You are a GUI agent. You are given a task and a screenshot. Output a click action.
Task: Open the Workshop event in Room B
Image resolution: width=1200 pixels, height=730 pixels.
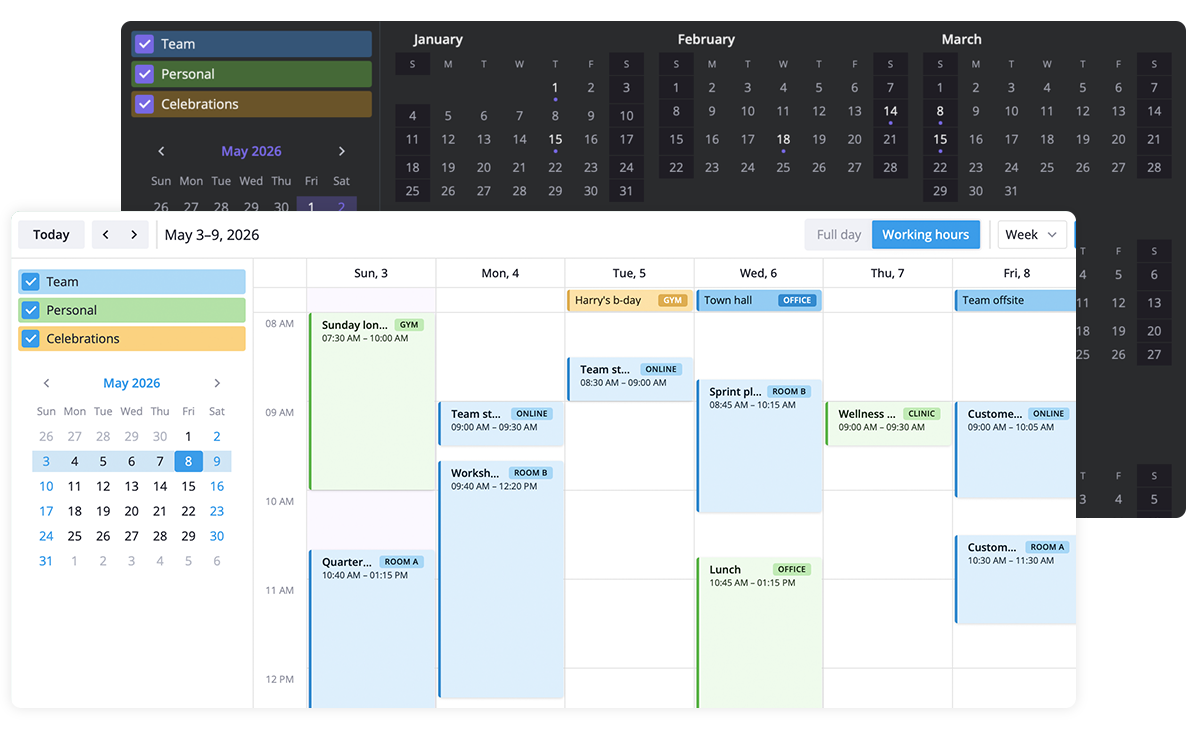(x=501, y=579)
